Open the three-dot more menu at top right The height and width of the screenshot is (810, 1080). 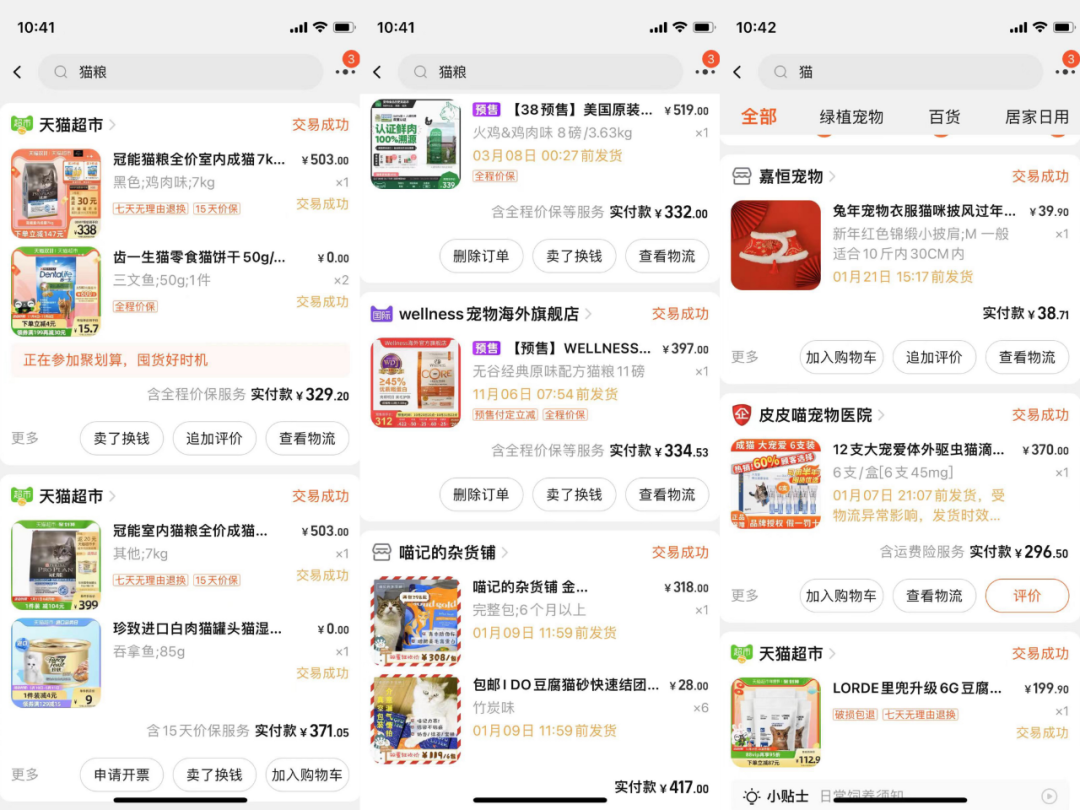tap(345, 72)
